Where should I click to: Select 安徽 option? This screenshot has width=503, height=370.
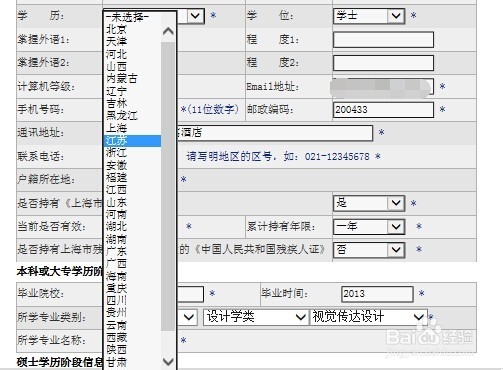(x=133, y=165)
